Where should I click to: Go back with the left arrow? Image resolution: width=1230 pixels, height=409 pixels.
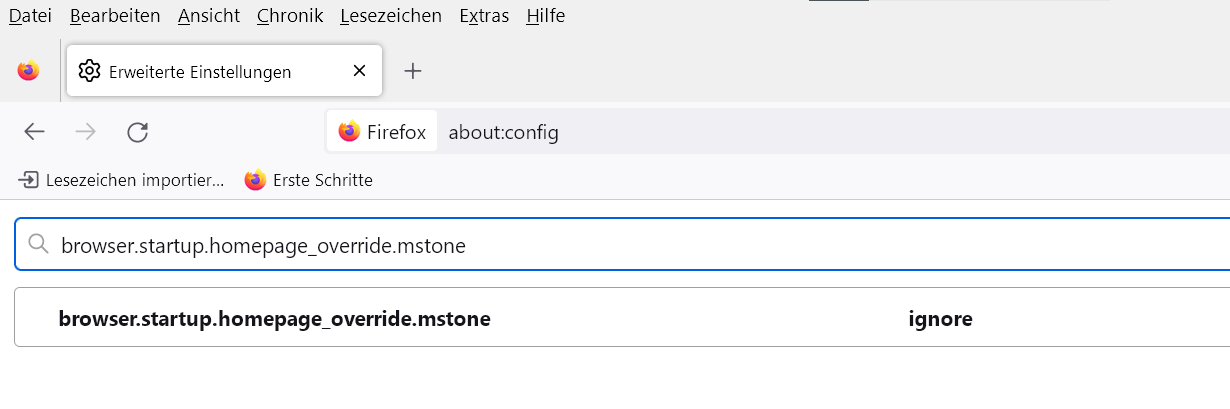click(x=35, y=132)
